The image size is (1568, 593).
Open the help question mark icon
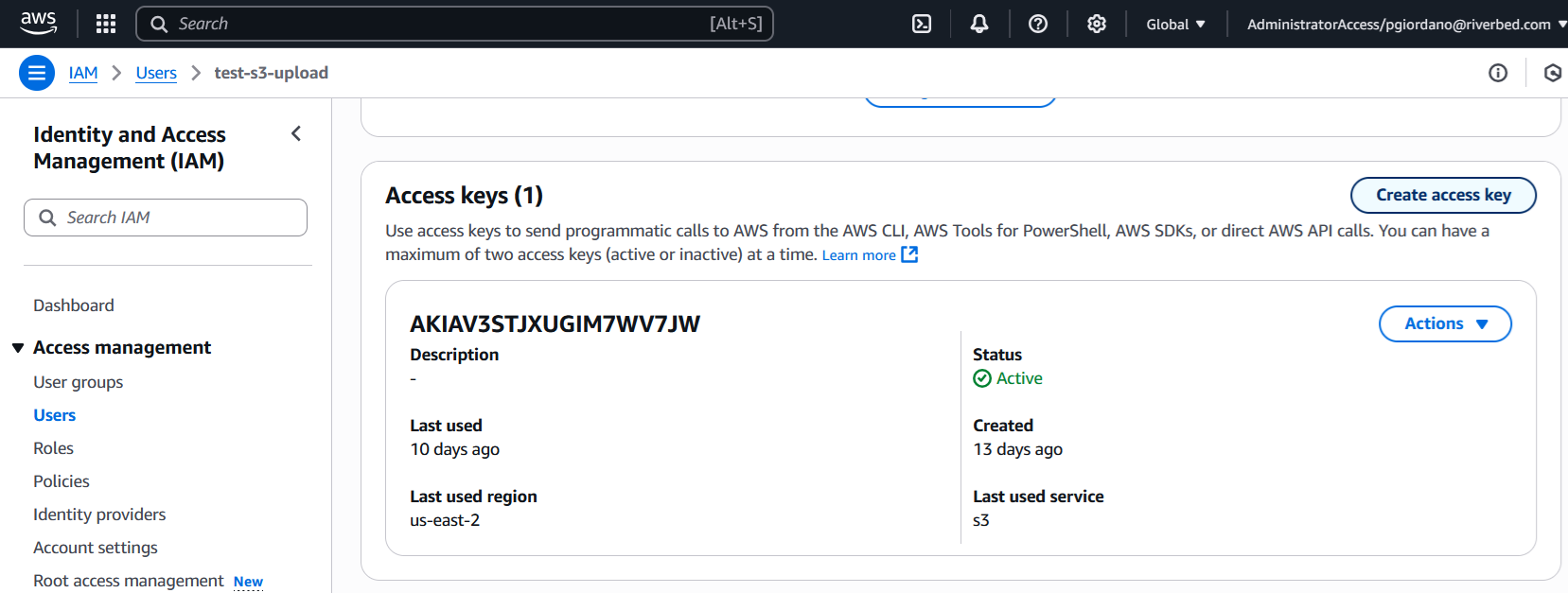click(1038, 24)
